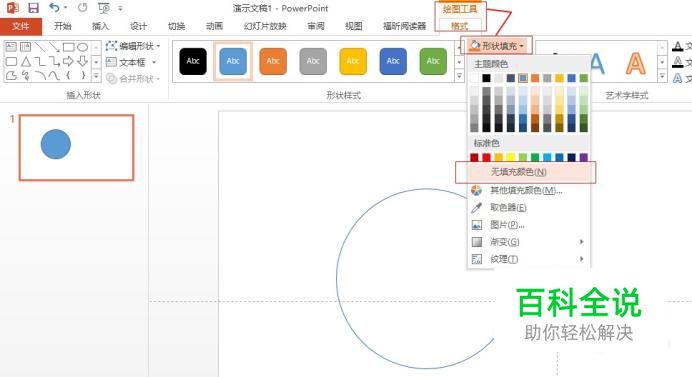692x377 pixels.
Task: Apply the light blue Abc shape style
Action: point(233,61)
